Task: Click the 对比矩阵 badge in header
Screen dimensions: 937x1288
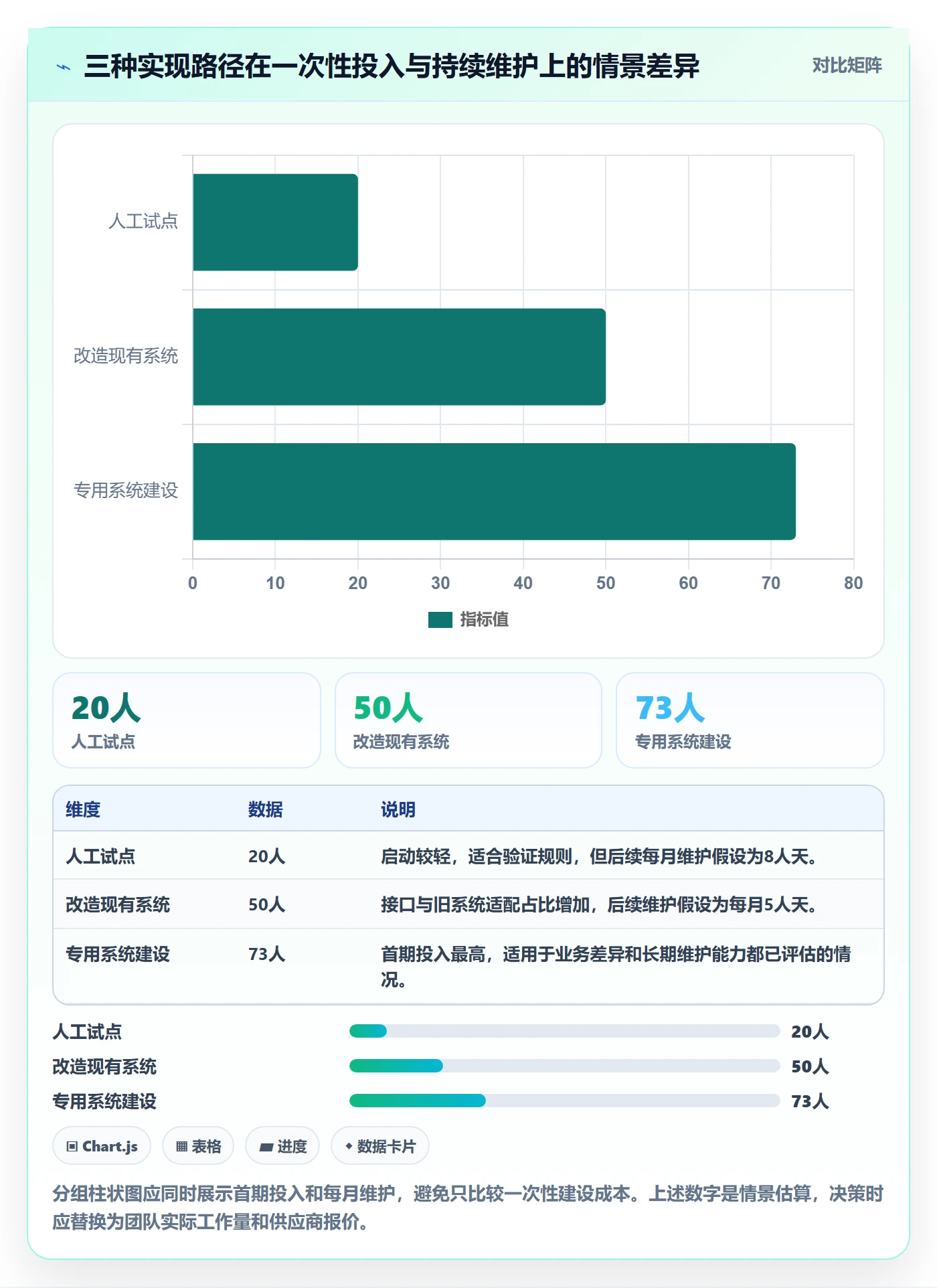Action: tap(847, 66)
